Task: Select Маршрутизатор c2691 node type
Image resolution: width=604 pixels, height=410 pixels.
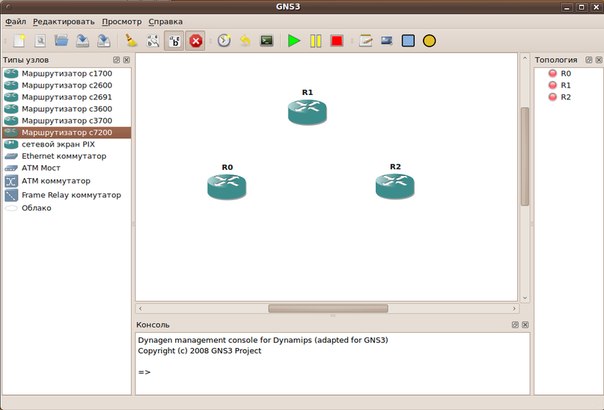Action: coord(67,97)
